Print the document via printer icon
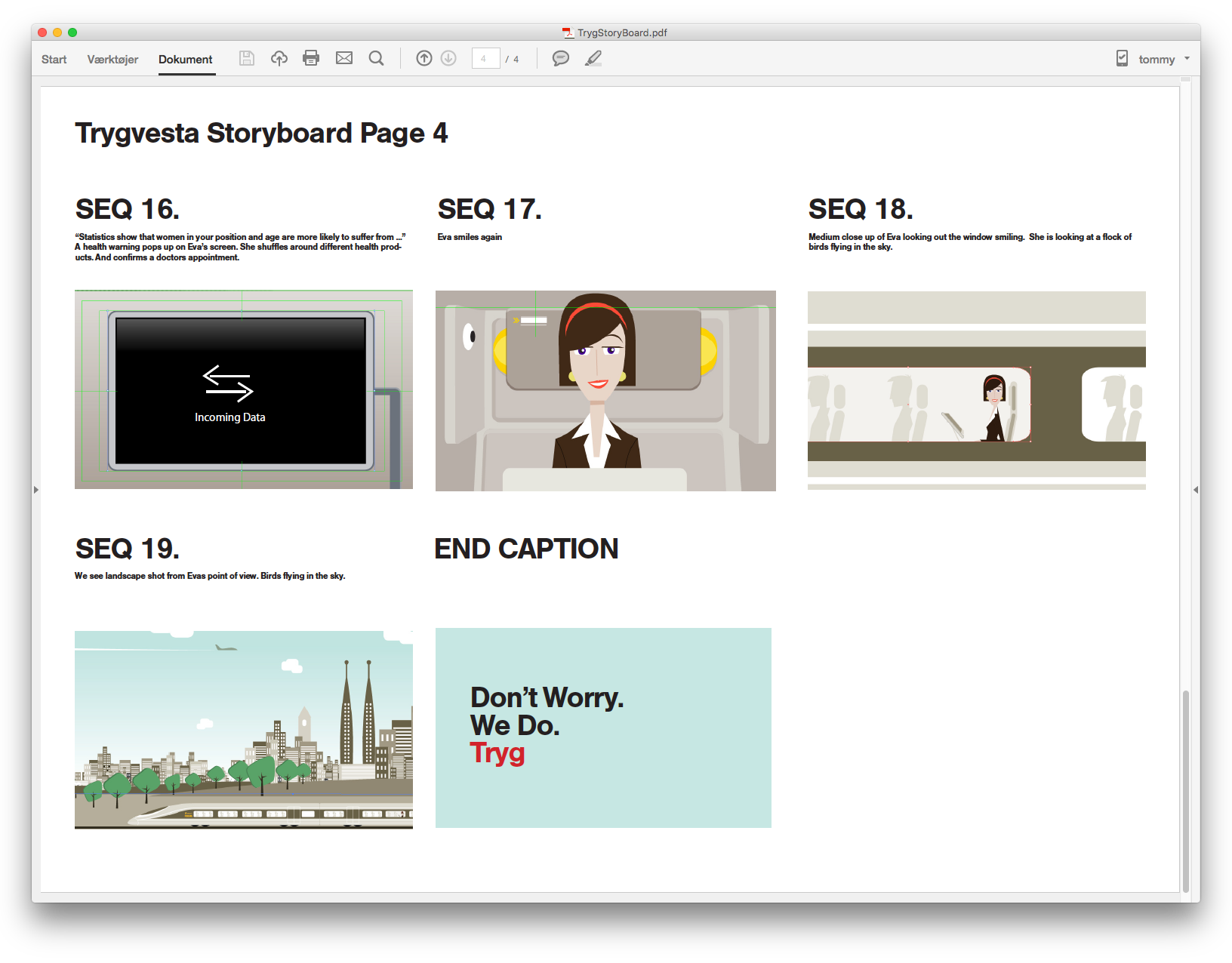This screenshot has height=963, width=1232. pyautogui.click(x=311, y=58)
